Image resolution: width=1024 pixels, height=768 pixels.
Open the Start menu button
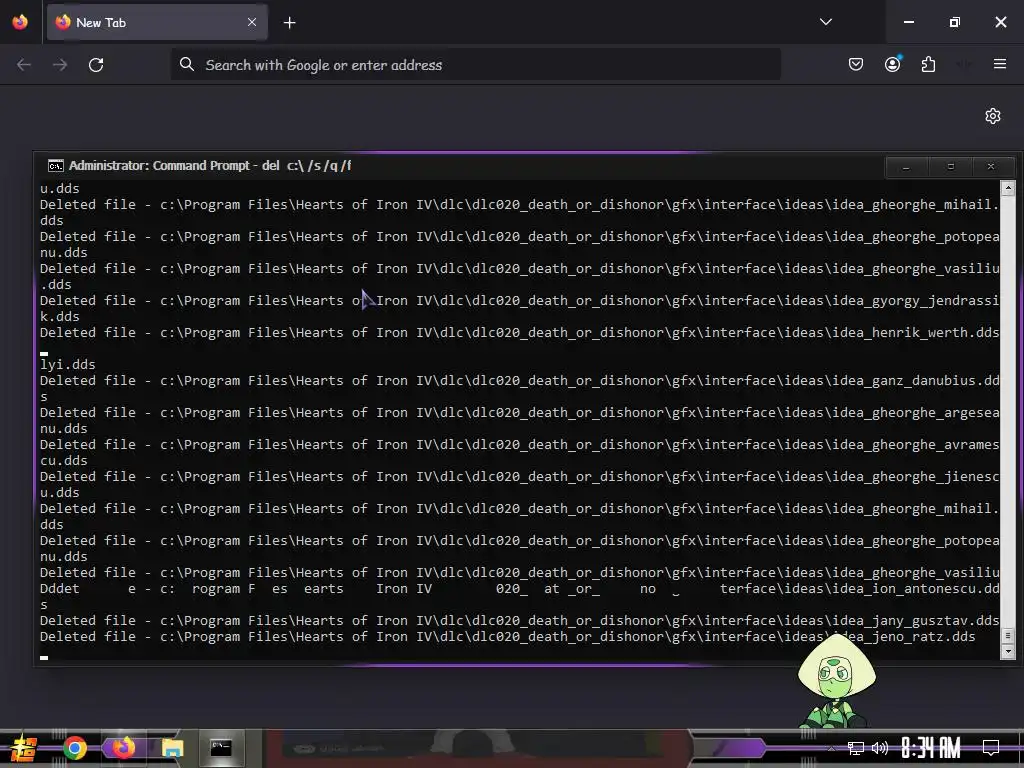click(24, 748)
